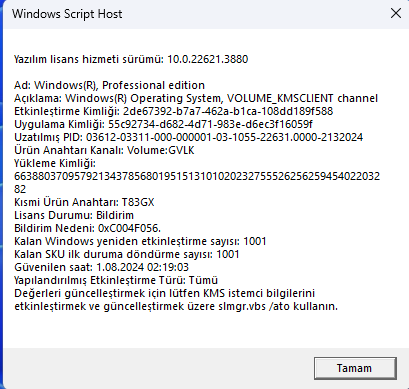Viewport: 409px width, 389px height.
Task: Click the 'Uzatılmış PID' line
Action: point(188,137)
